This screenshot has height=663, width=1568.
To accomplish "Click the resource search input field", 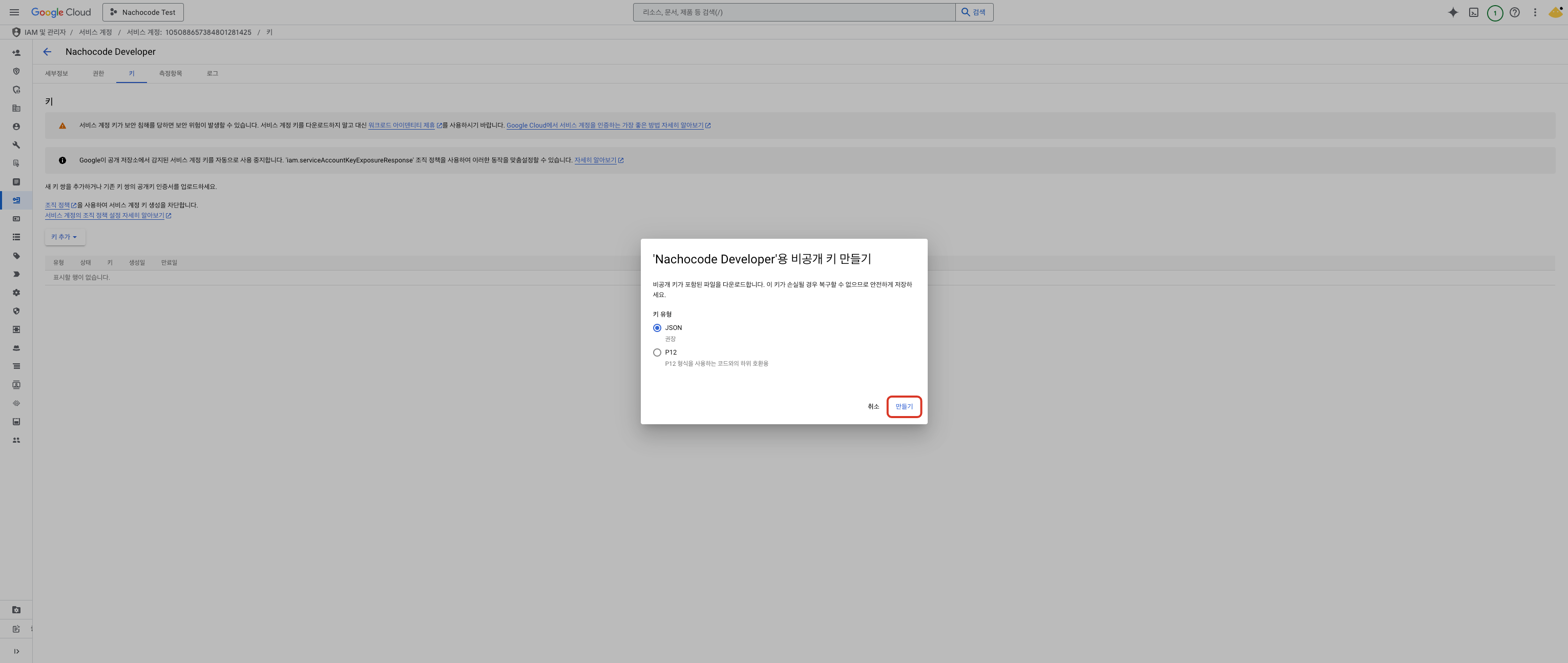I will pos(794,12).
